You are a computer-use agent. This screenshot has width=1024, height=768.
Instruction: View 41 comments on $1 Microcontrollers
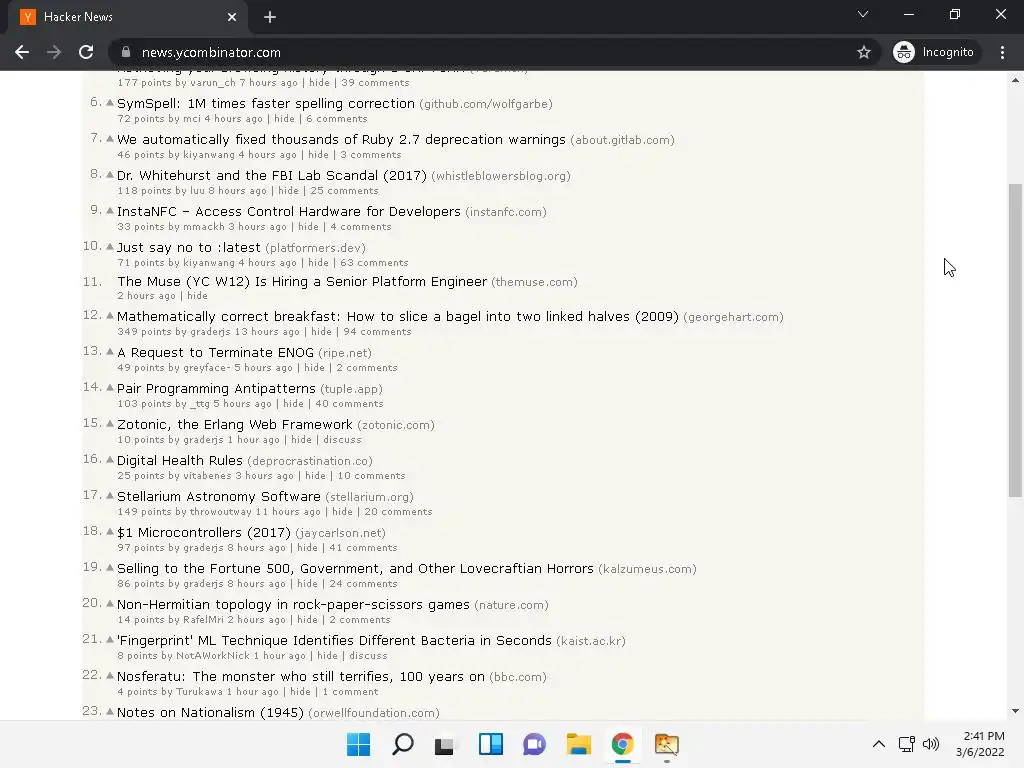click(363, 548)
